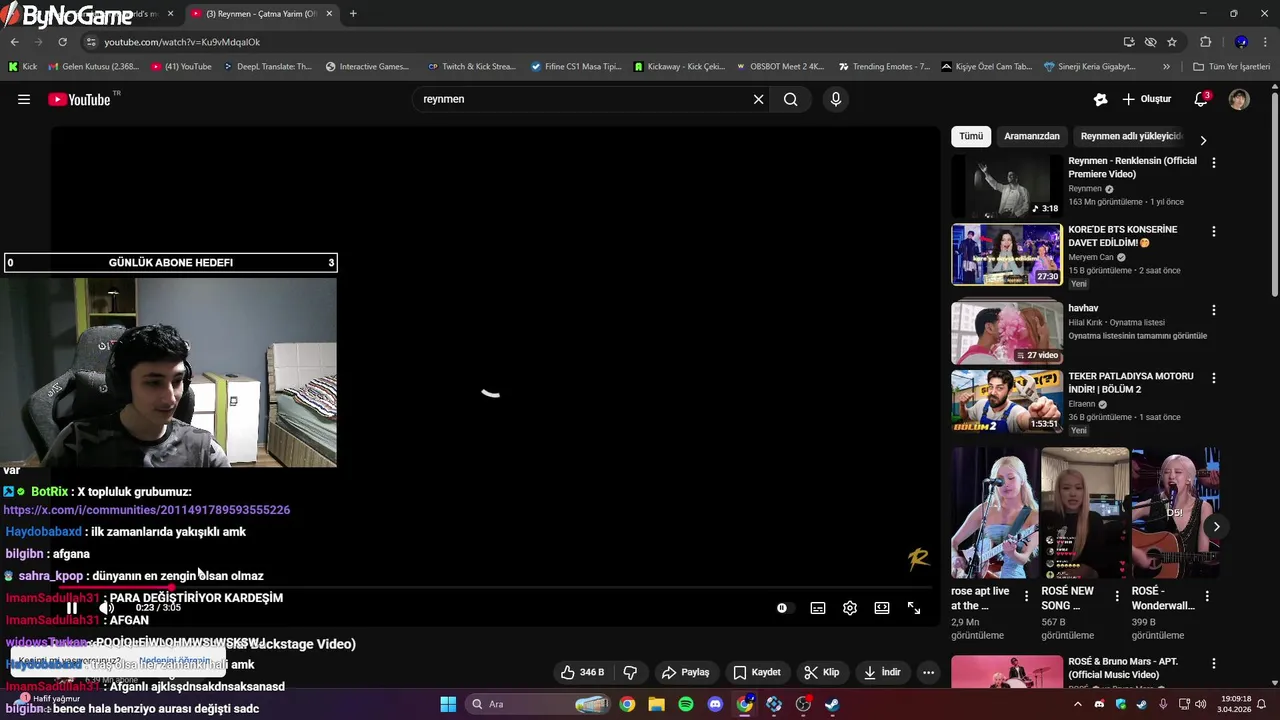This screenshot has height=720, width=1280.
Task: Switch to Reynmen - Çatma Yarim tab
Action: click(x=262, y=14)
